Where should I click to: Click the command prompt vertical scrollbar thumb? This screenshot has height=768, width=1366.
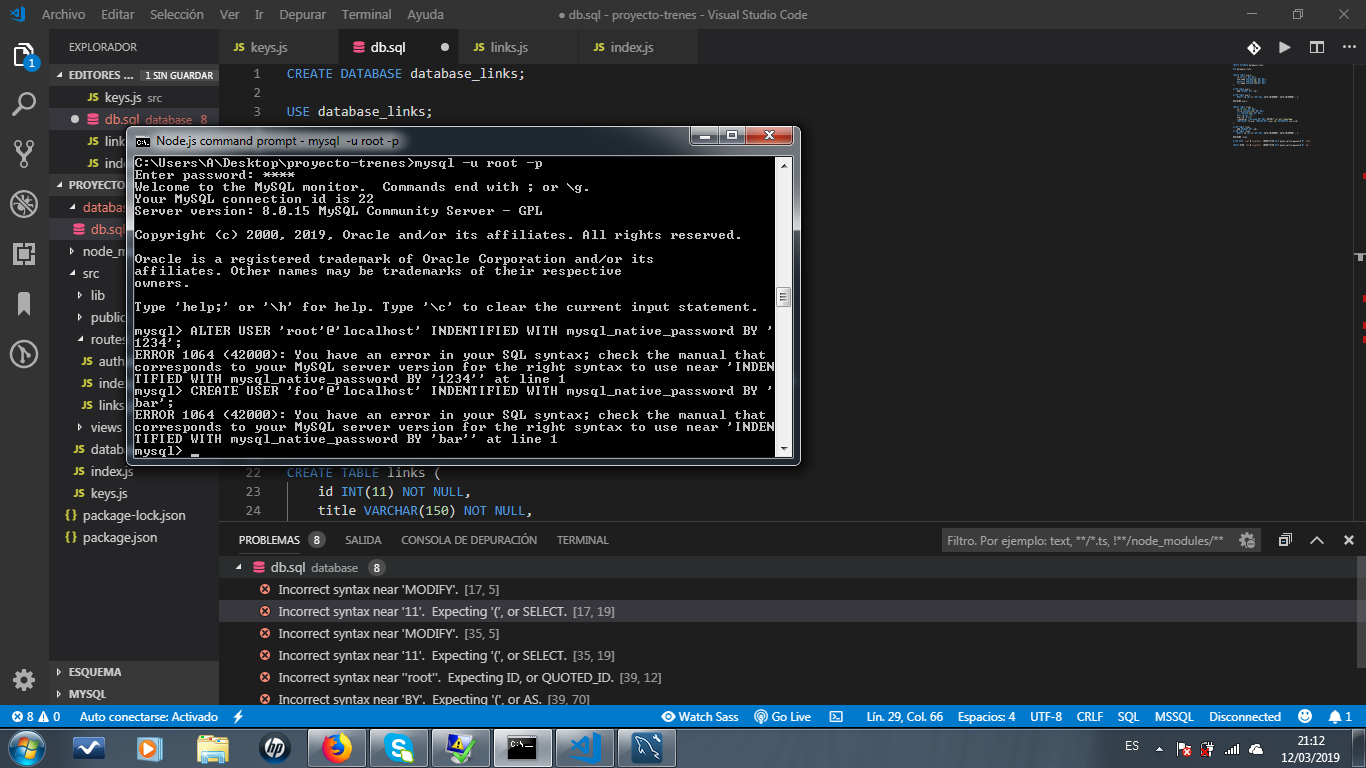[784, 297]
